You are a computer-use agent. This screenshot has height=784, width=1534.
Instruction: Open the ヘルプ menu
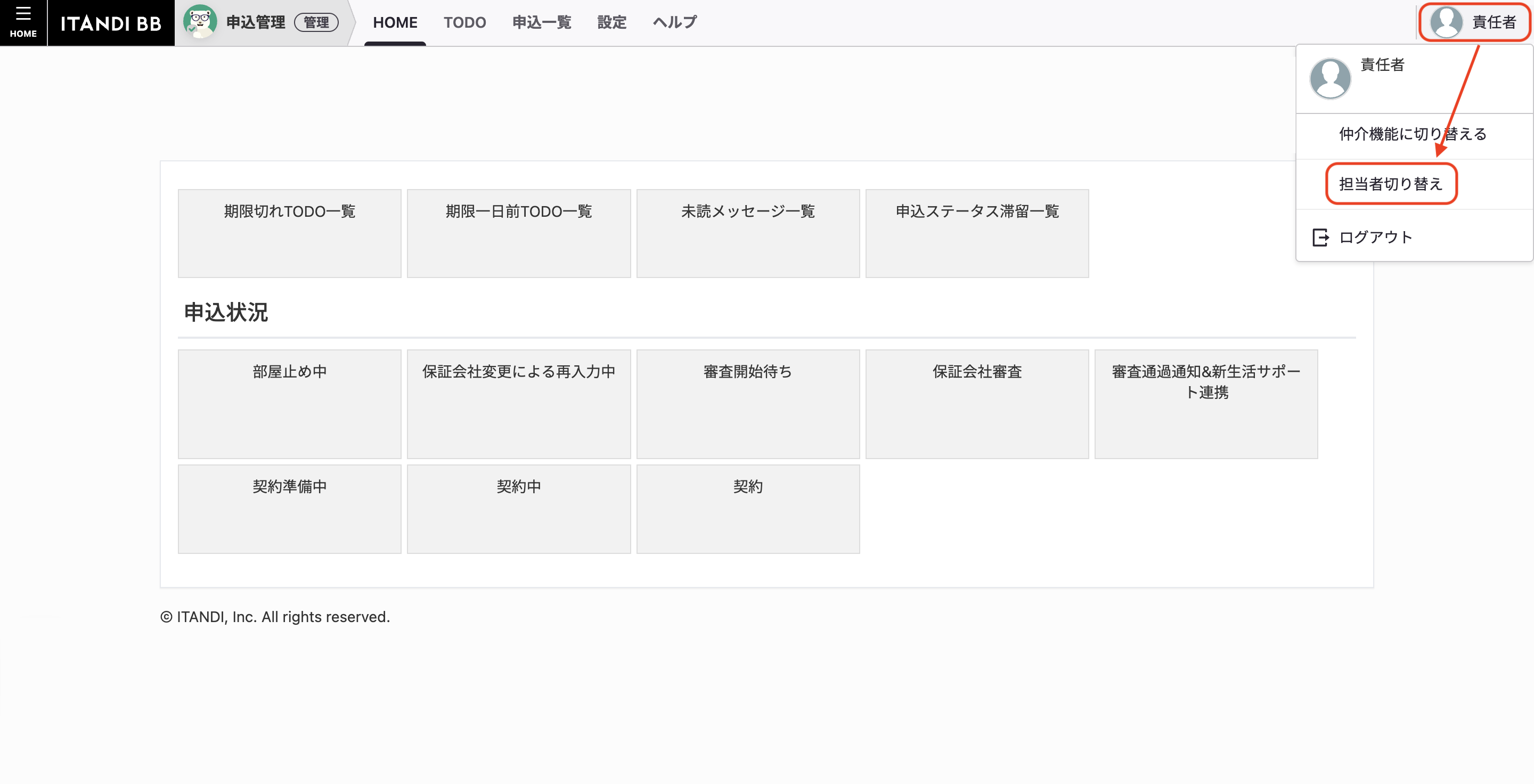pyautogui.click(x=674, y=22)
